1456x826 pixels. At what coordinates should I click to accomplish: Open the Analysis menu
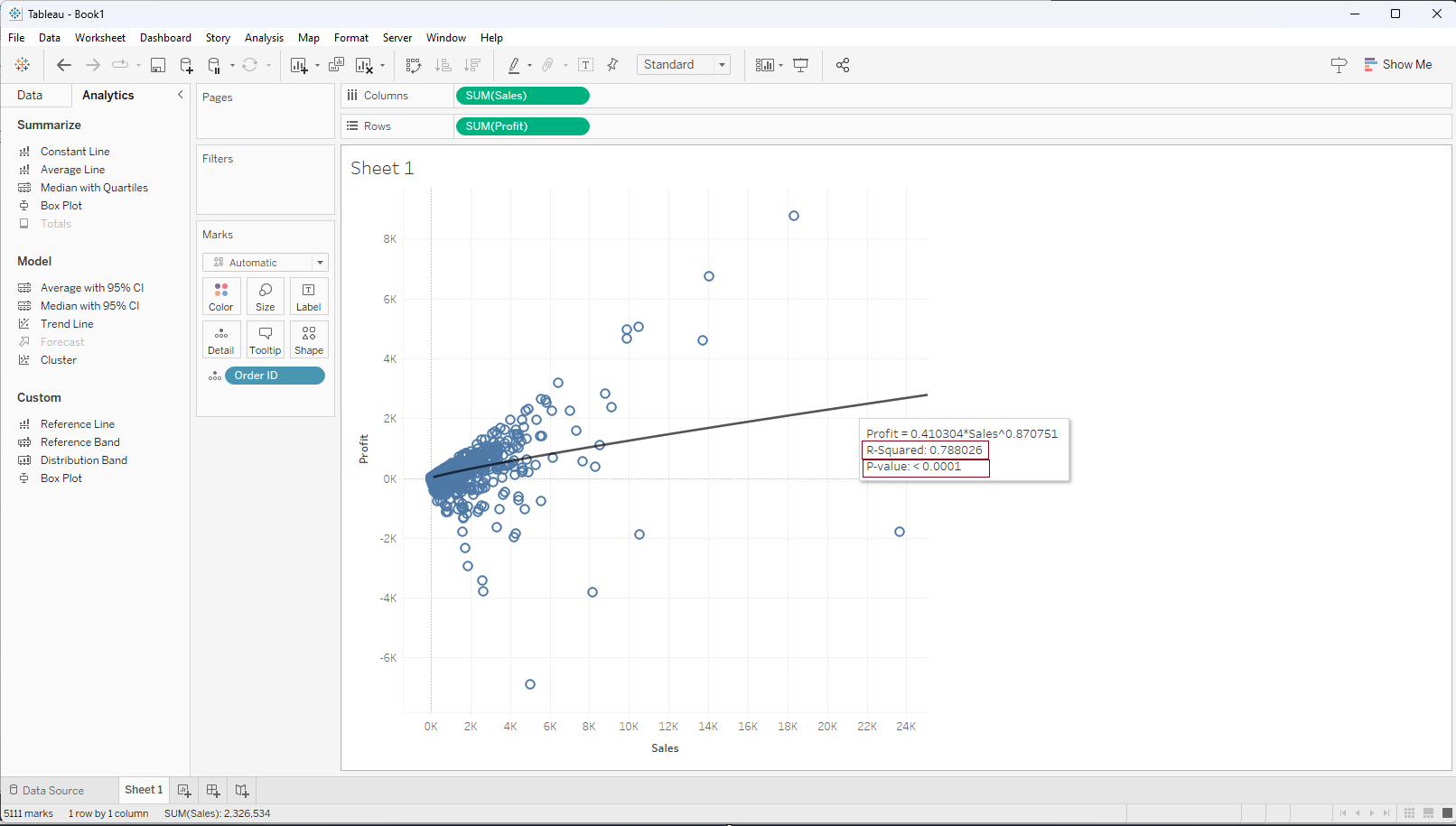coord(264,38)
